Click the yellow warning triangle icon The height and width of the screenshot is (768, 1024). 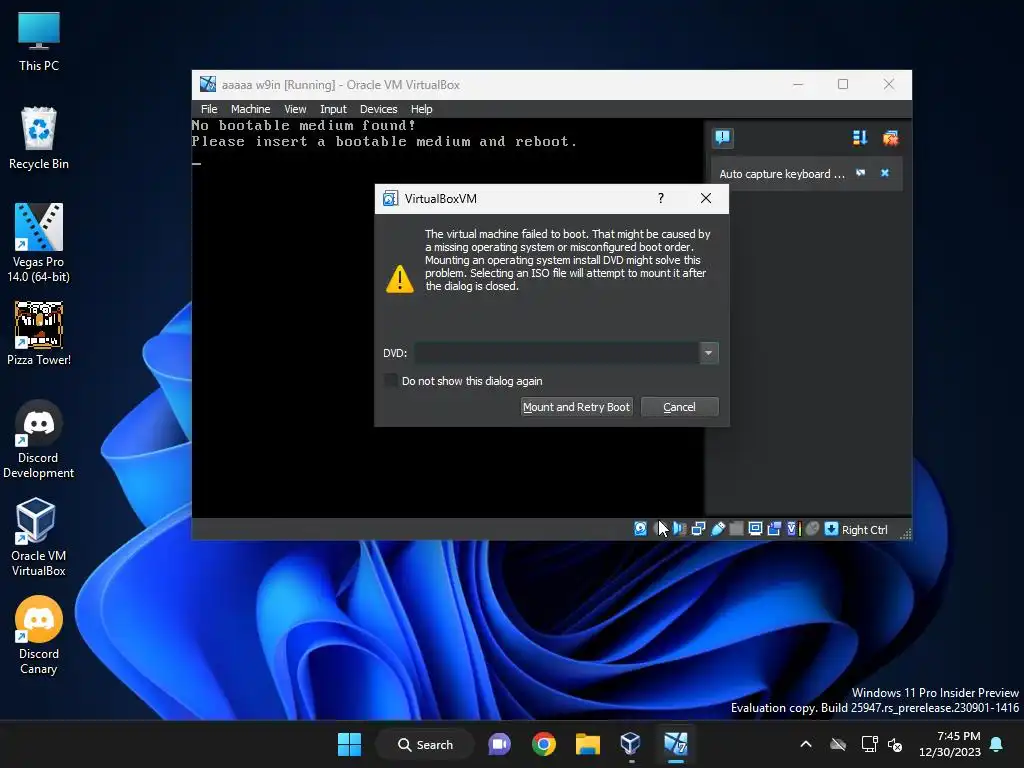tap(400, 280)
